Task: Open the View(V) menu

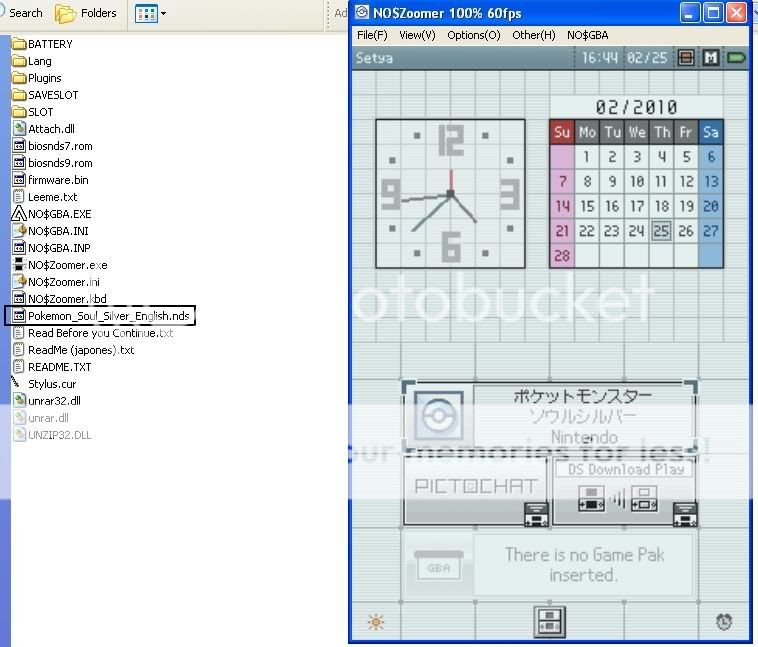Action: [417, 35]
